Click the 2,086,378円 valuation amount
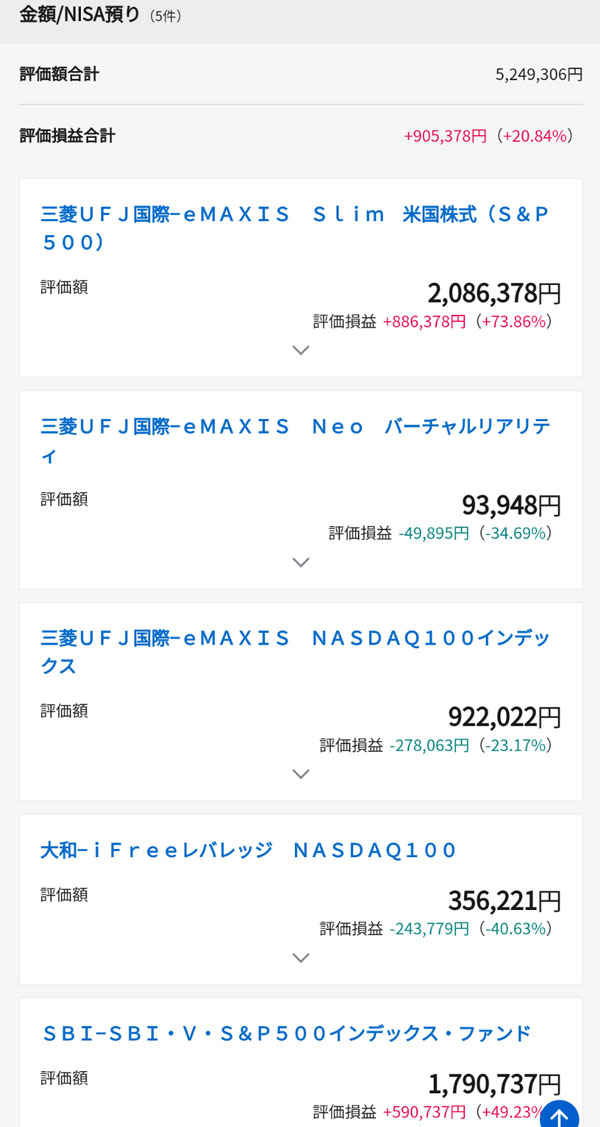 [x=494, y=293]
